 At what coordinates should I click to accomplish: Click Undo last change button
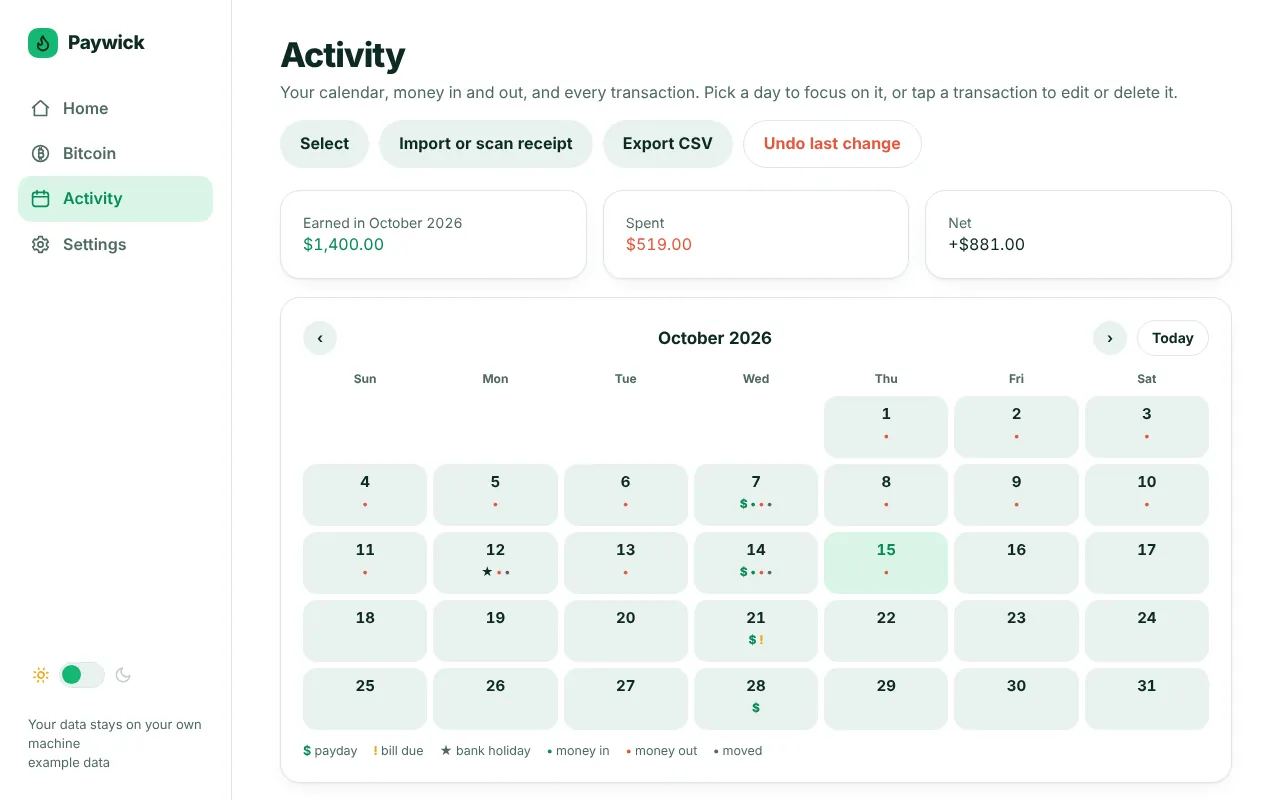pyautogui.click(x=832, y=144)
